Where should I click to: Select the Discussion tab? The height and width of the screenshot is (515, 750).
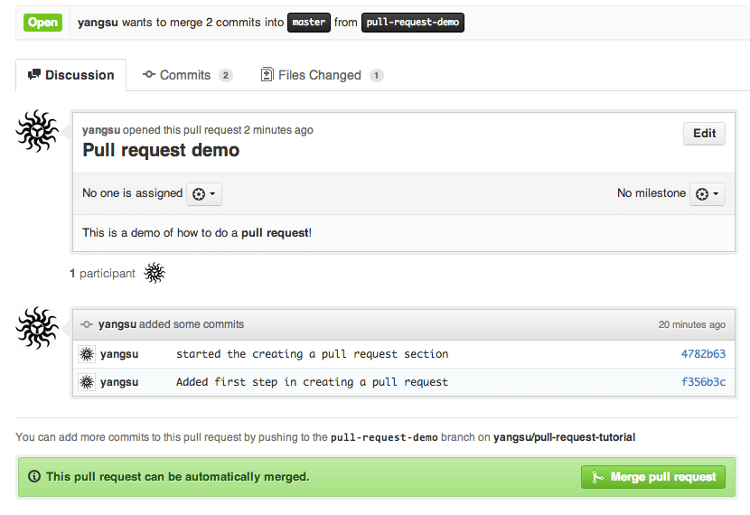pyautogui.click(x=71, y=75)
